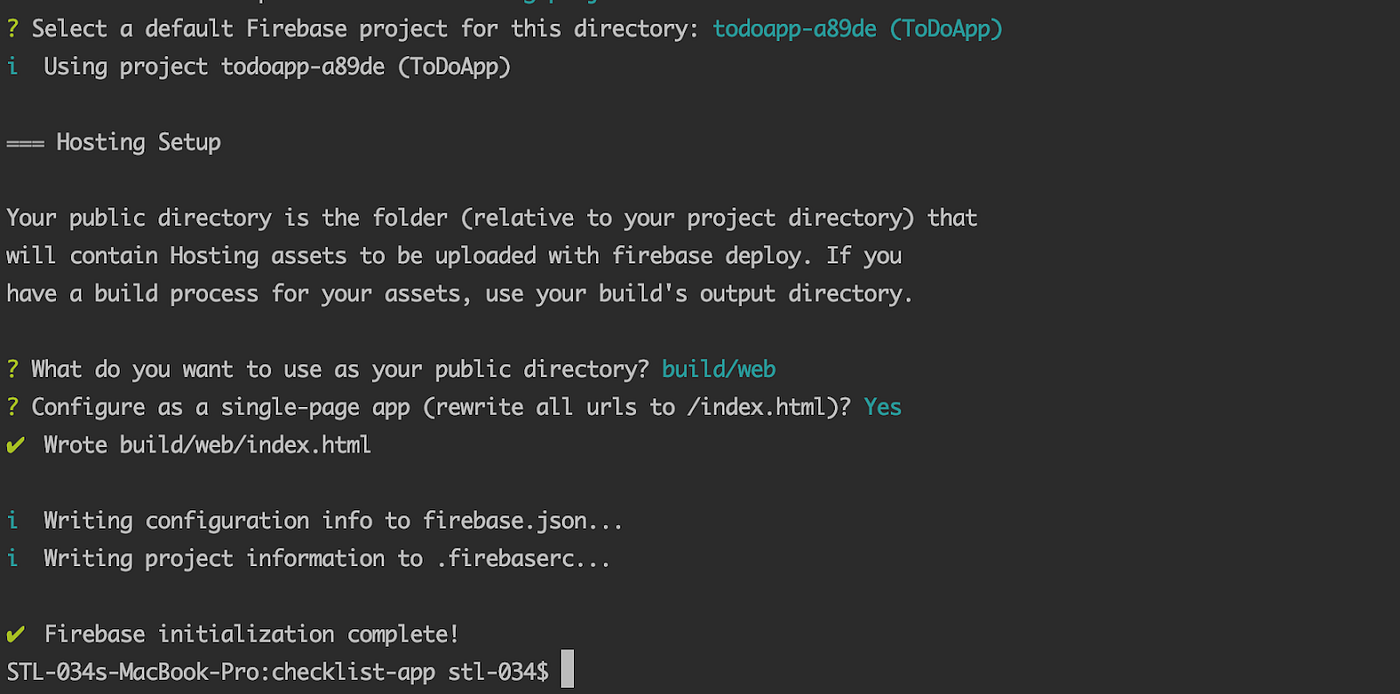Click the question mark before 'What do you want to use'
The image size is (1400, 694).
(12, 369)
